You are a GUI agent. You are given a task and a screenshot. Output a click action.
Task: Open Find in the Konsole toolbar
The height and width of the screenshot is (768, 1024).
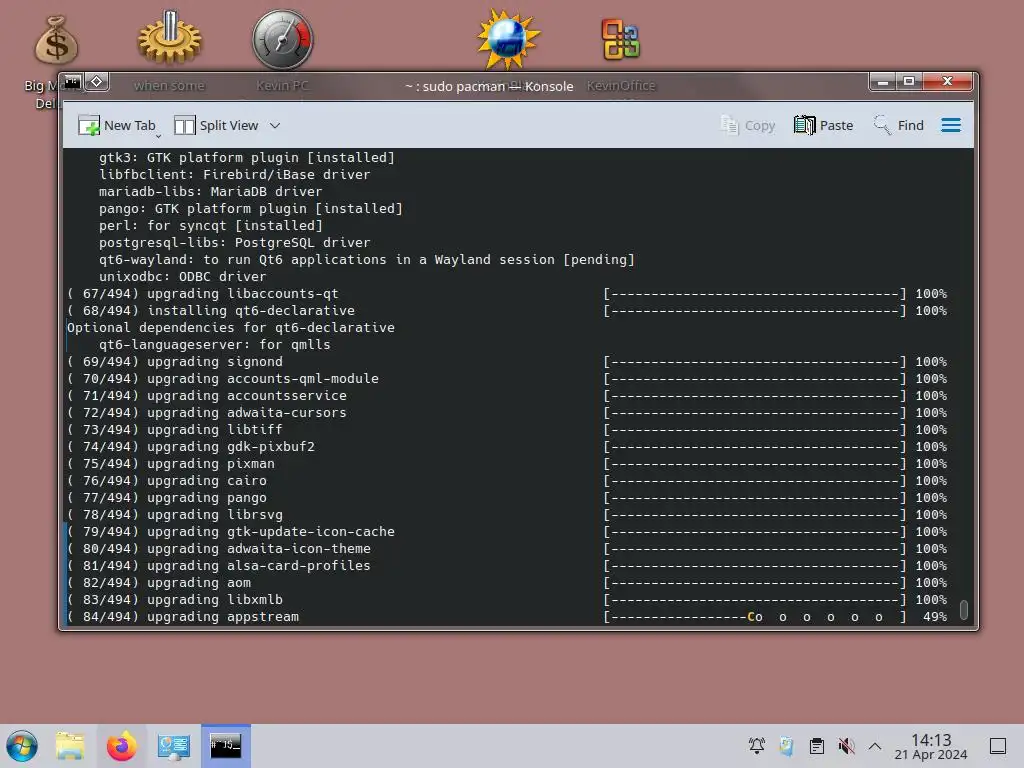coord(899,125)
